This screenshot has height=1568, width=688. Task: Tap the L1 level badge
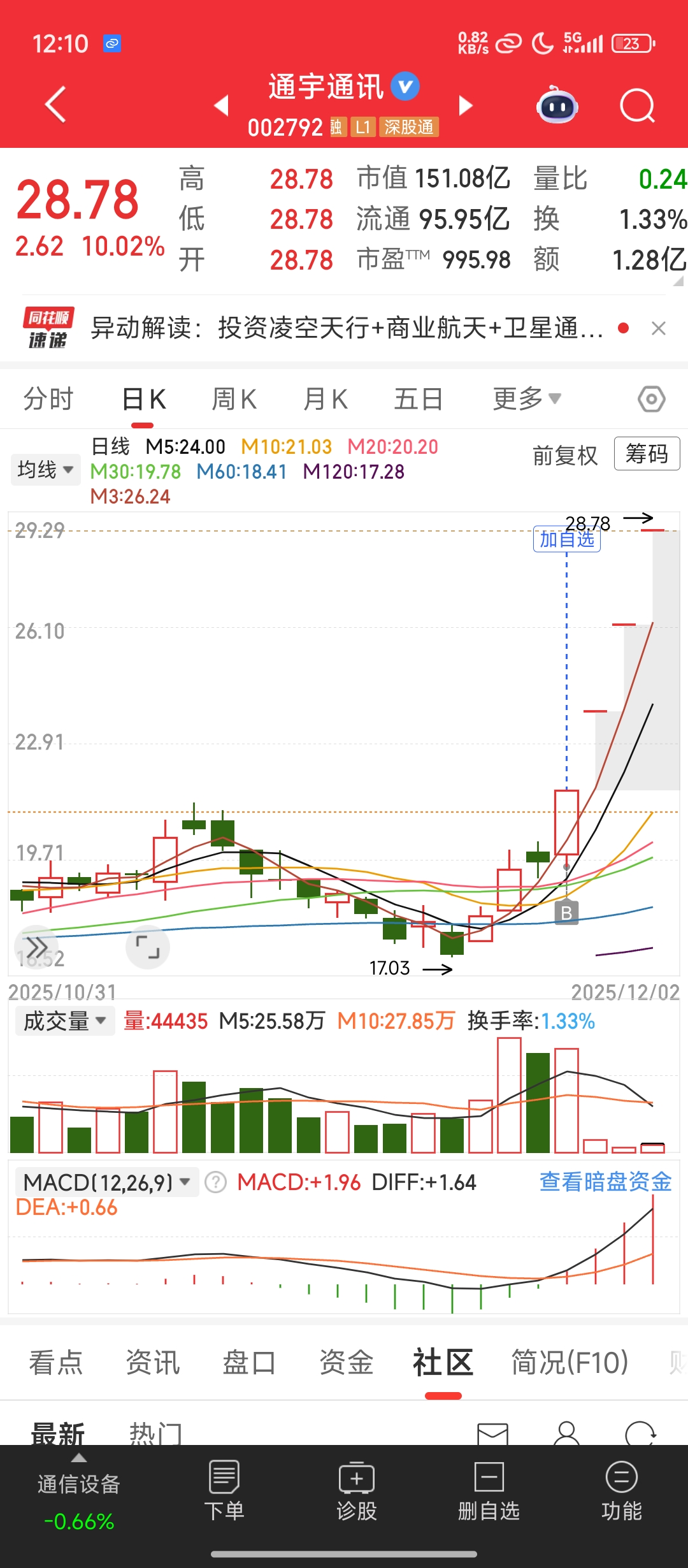pyautogui.click(x=362, y=127)
